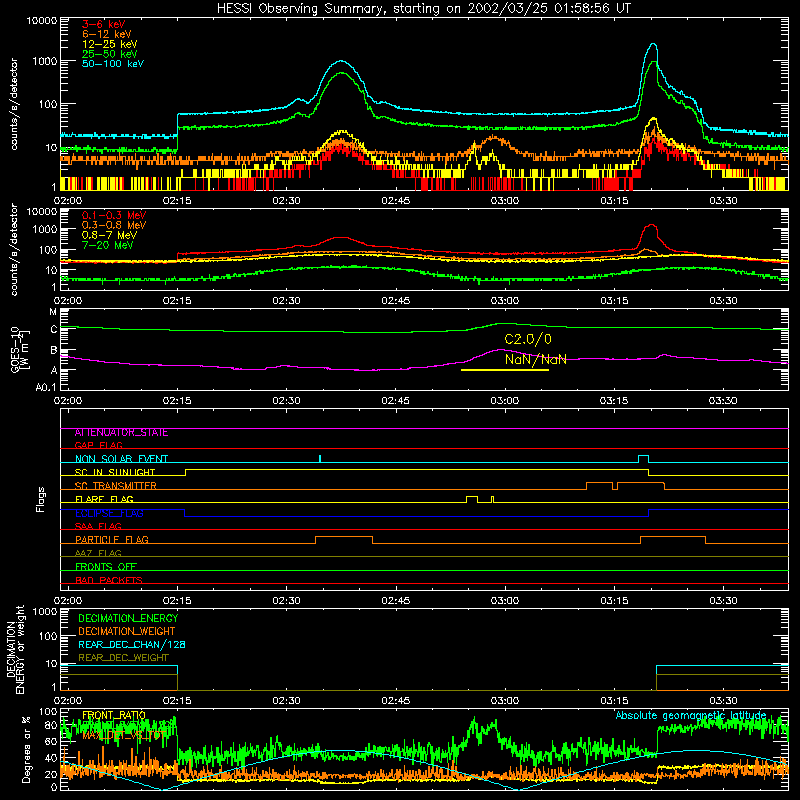Click the DECIMATION_WEIGHT legend label
800x800 pixels.
click(127, 632)
